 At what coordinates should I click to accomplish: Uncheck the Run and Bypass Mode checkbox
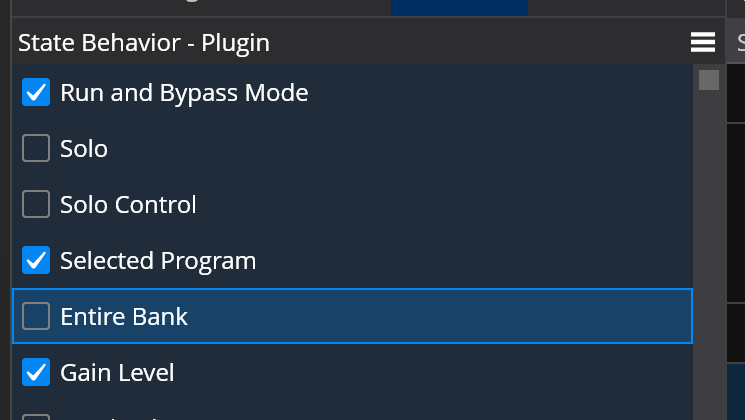[36, 93]
